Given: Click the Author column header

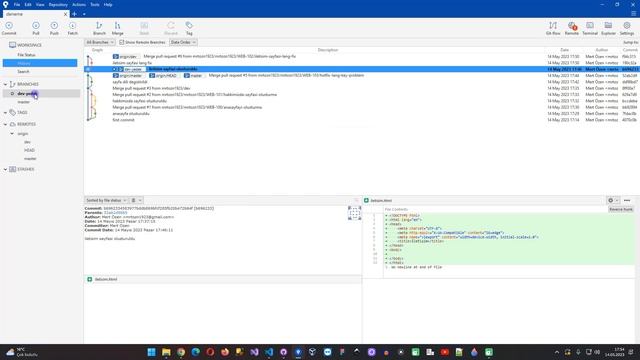Looking at the screenshot, I should 602,50.
